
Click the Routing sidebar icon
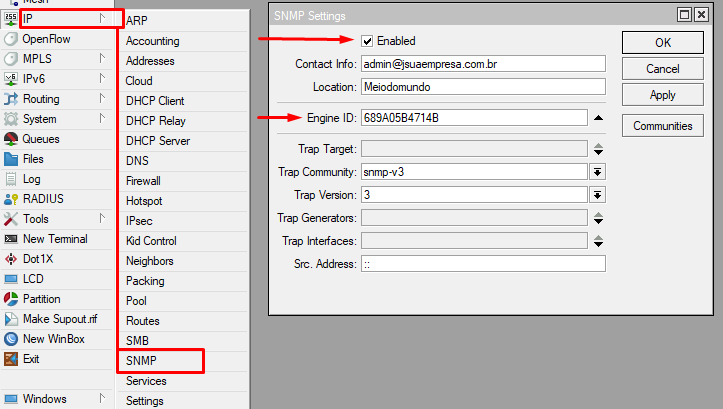[11, 99]
